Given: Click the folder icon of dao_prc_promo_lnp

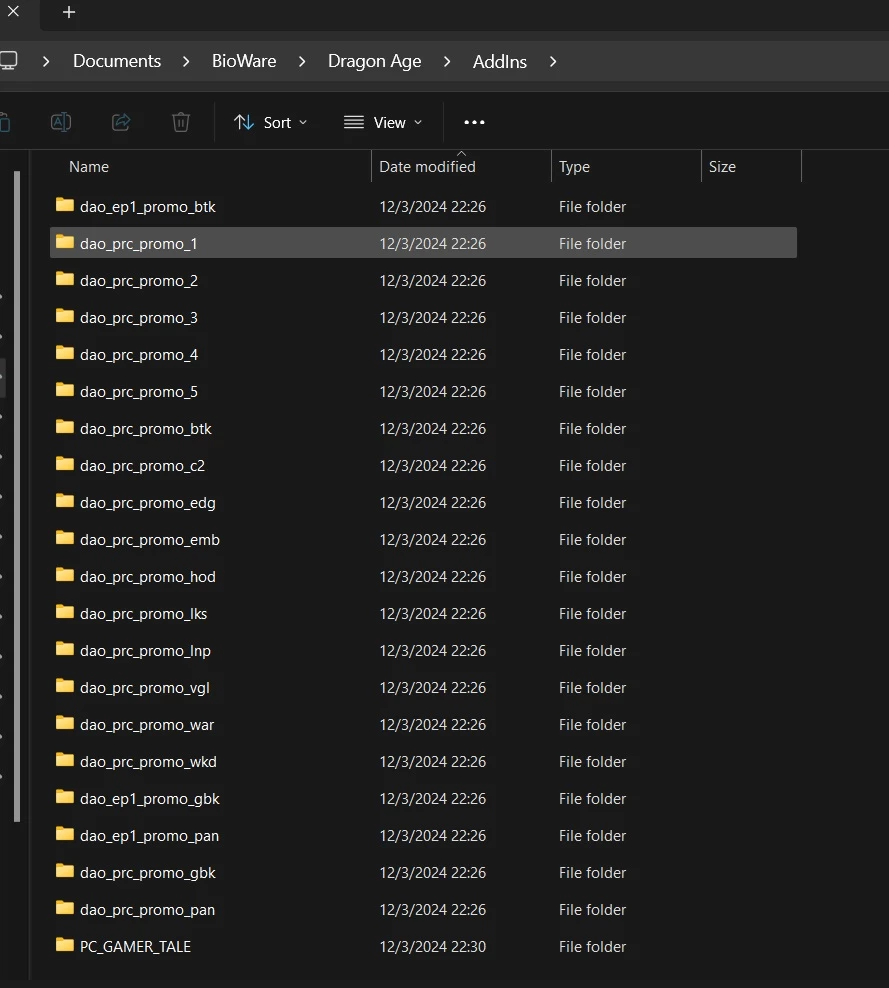Looking at the screenshot, I should (65, 649).
